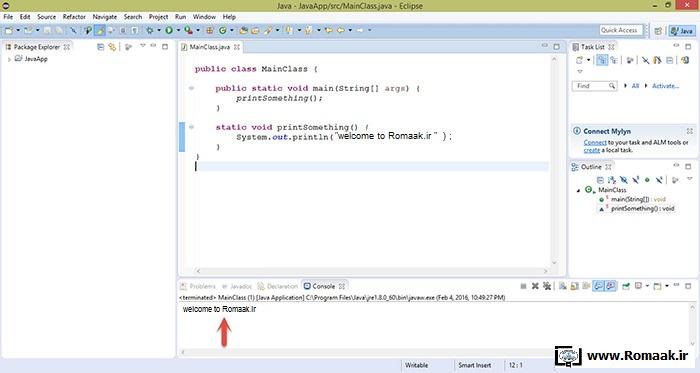Open dropdown arrow beside the Debug icon
700x373 pixels.
[x=159, y=30]
